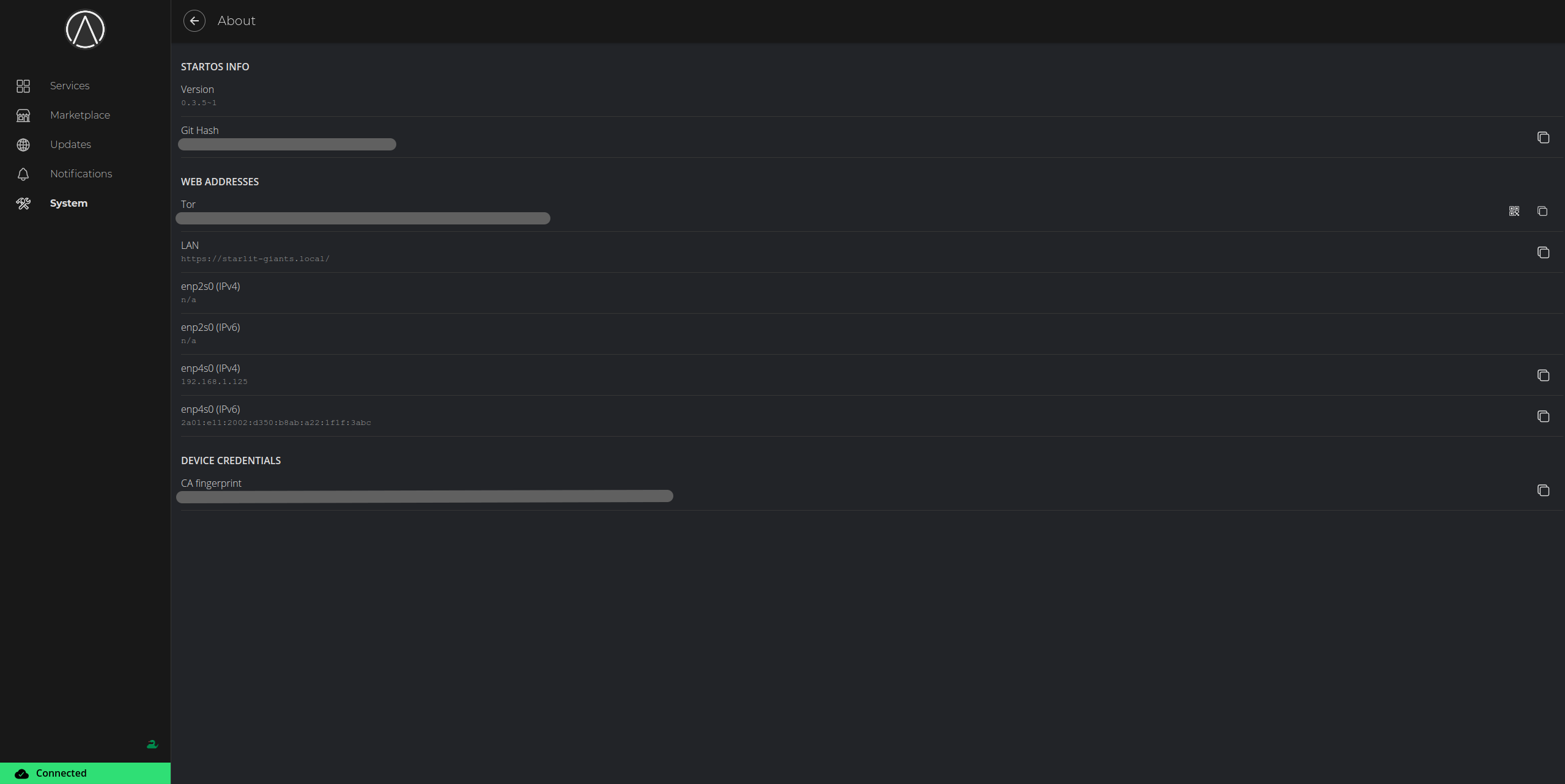Go back using the arrow button
This screenshot has width=1565, height=784.
pos(194,21)
